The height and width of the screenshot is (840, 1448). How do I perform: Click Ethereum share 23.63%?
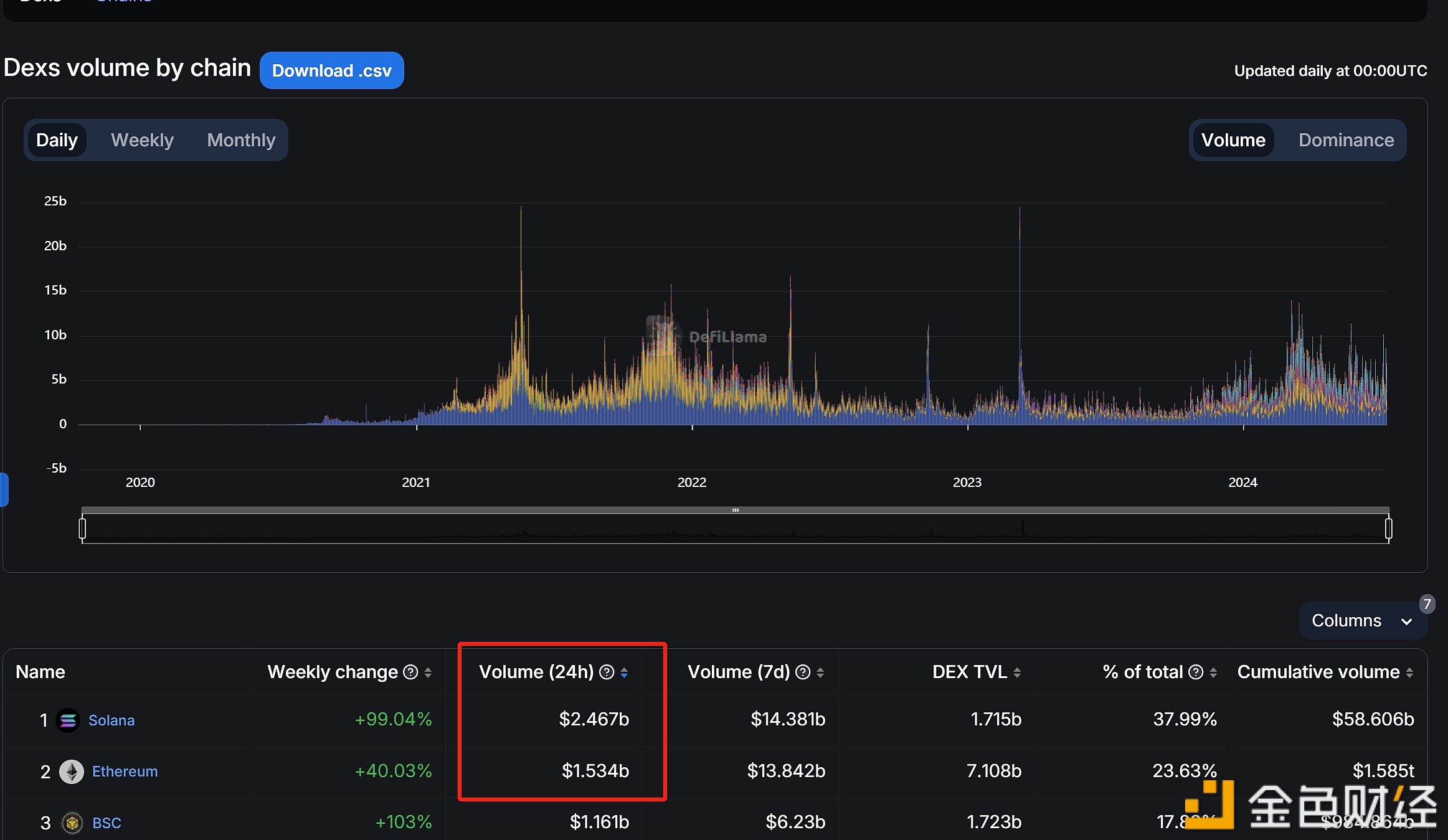click(1185, 771)
